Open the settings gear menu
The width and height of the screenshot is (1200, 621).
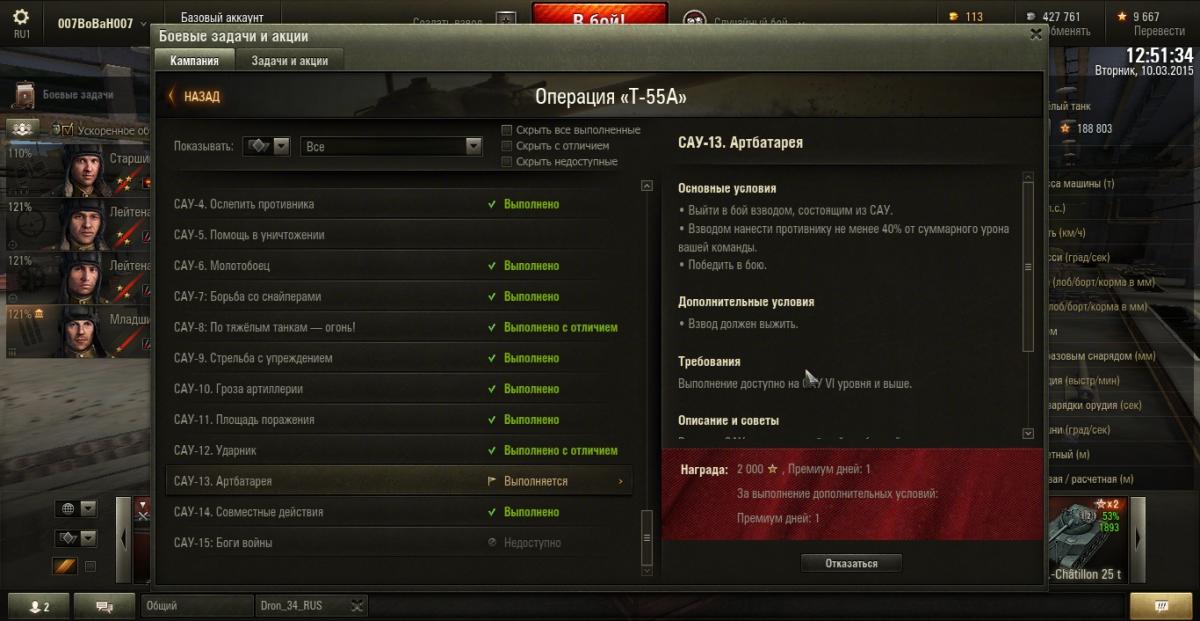point(21,17)
